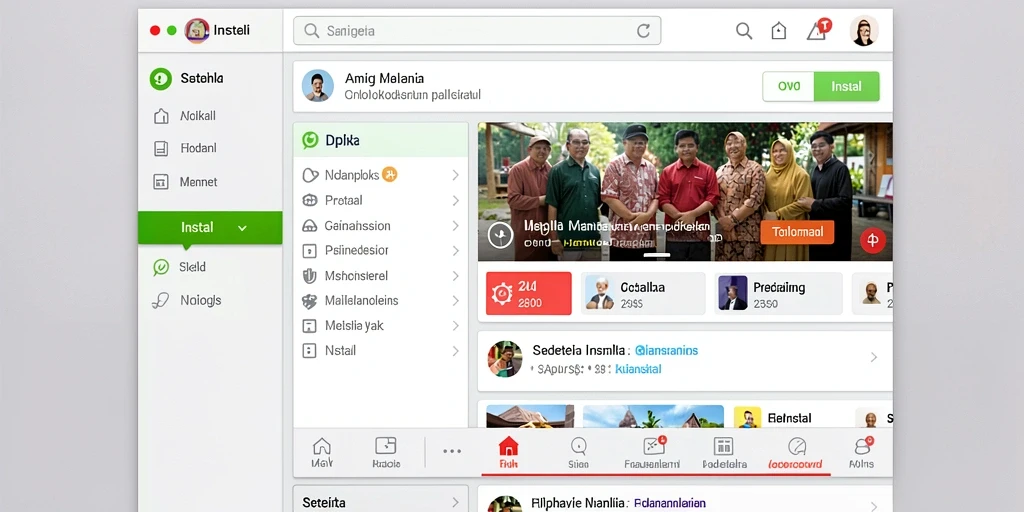This screenshot has width=1024, height=512.
Task: Click the Sleld green chat icon
Action: click(161, 267)
